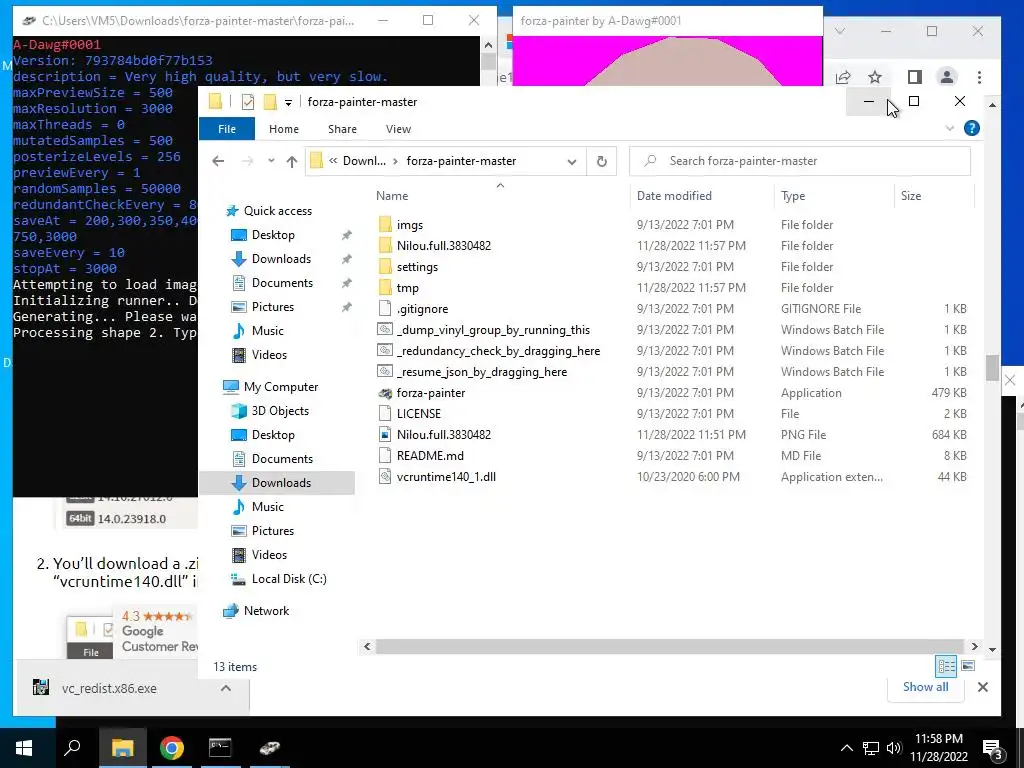Open forza-painter taskbar icon
This screenshot has width=1024, height=768.
269,748
